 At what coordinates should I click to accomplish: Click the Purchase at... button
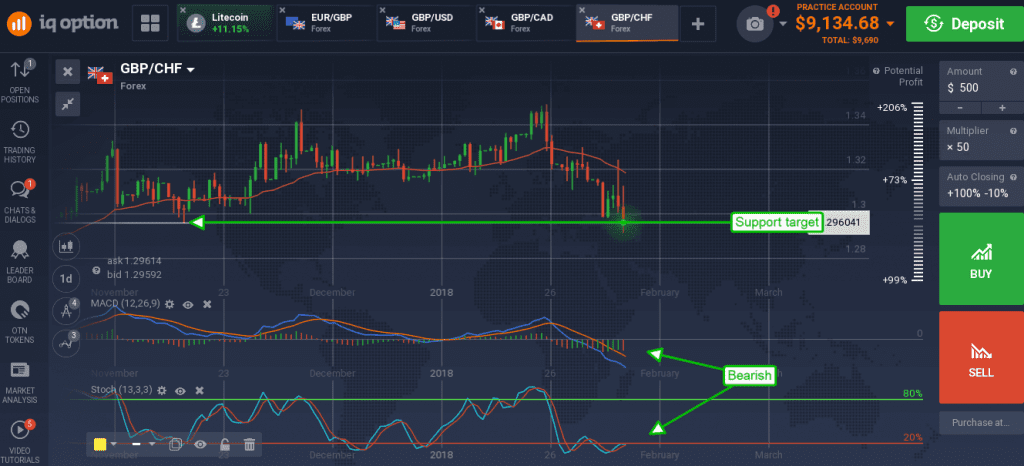click(x=981, y=422)
